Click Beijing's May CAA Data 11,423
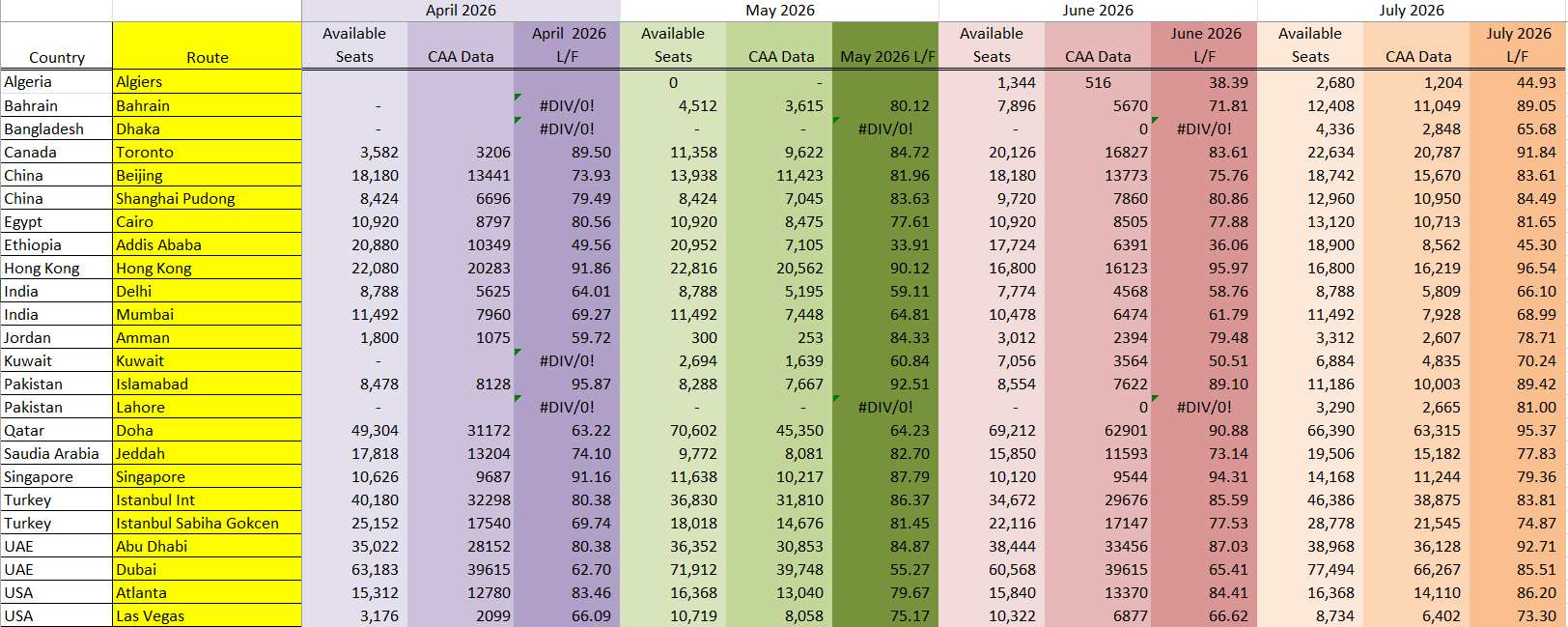Viewport: 1568px width, 627px height. (779, 175)
